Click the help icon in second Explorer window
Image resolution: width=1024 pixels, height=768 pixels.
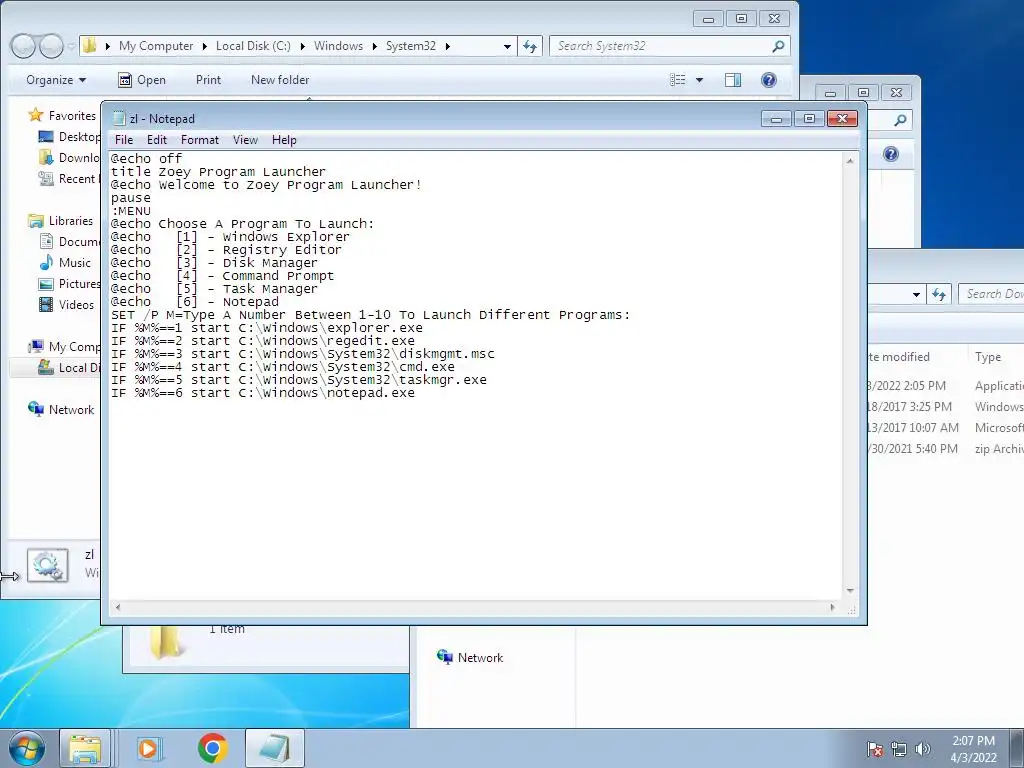[891, 154]
